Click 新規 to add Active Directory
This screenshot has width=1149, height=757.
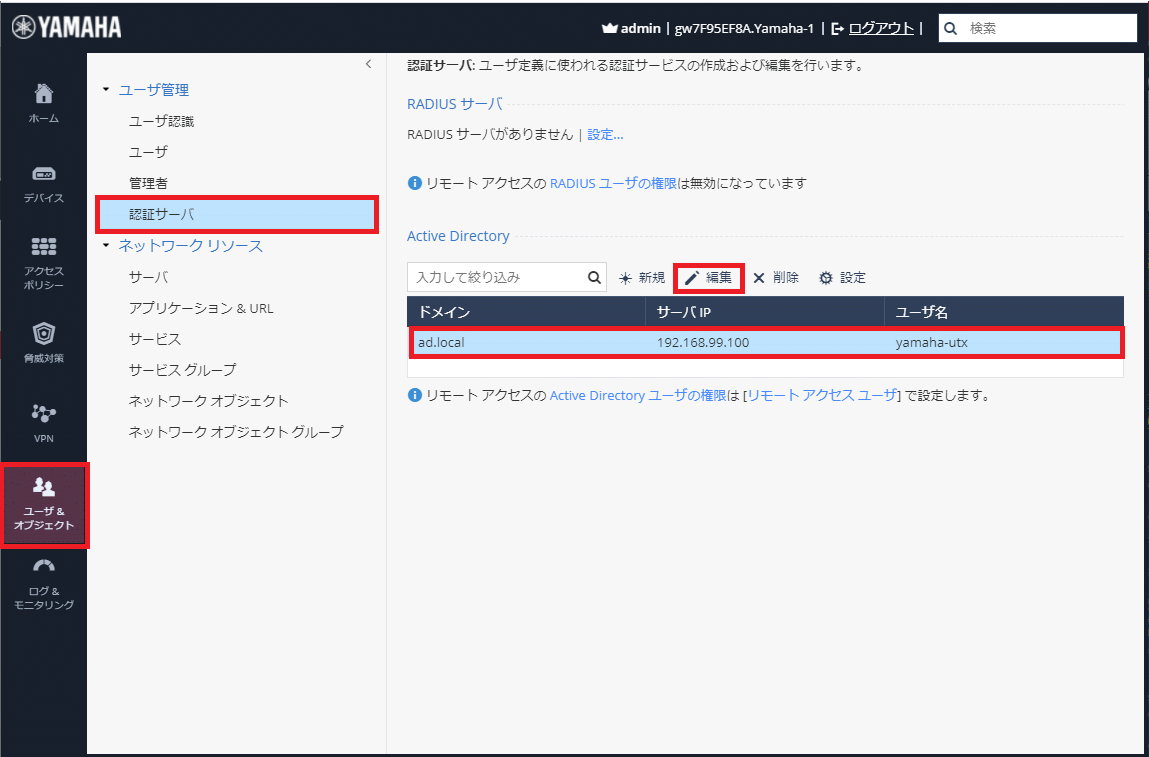pyautogui.click(x=642, y=278)
